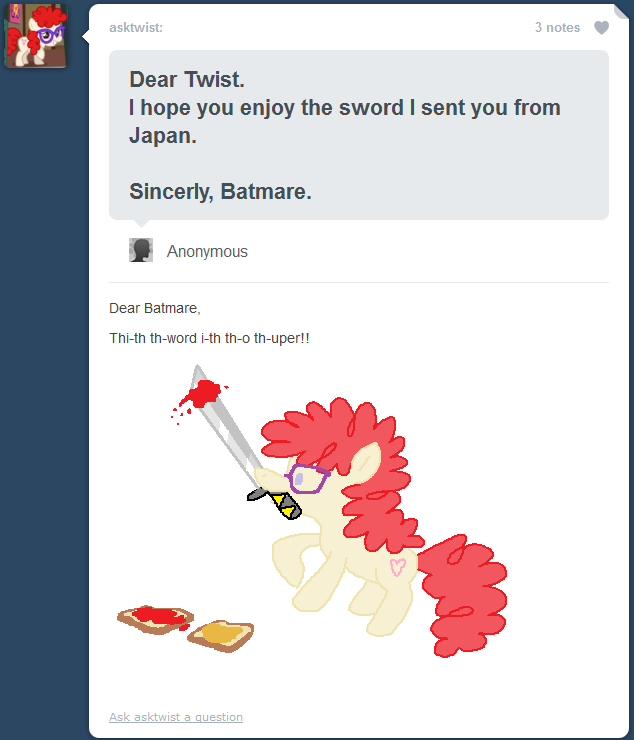Click the heart cutie mark on pony
This screenshot has height=740, width=634.
(397, 567)
